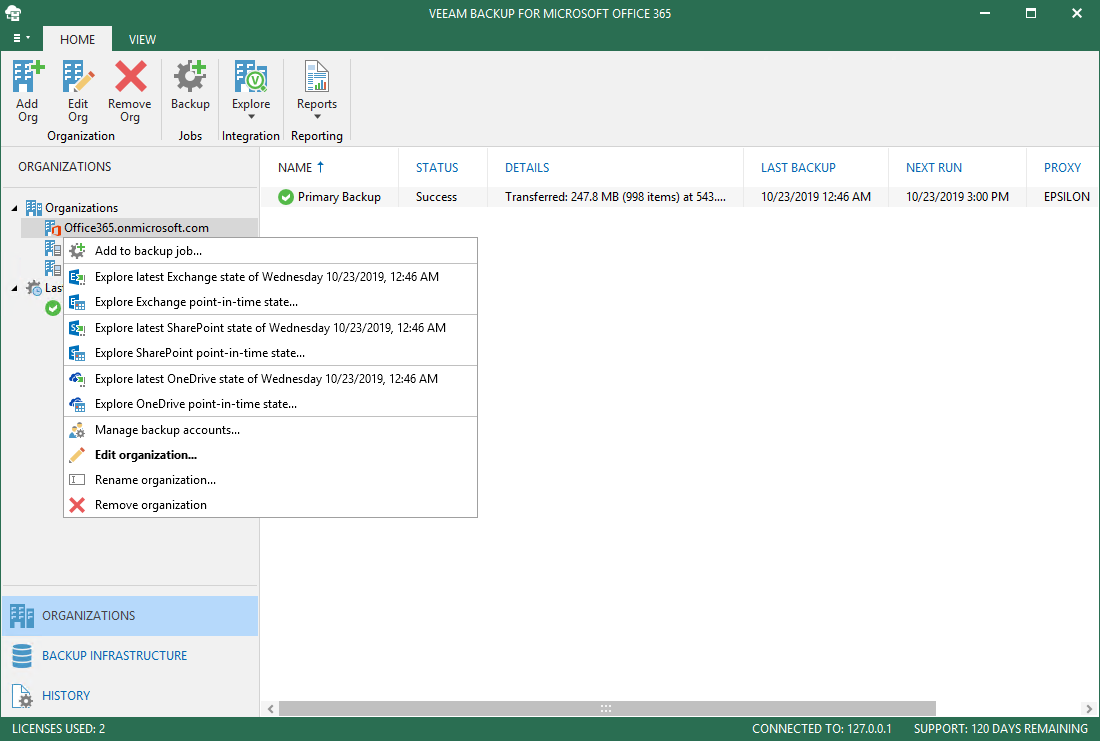
Task: Expand the Explore dropdown arrow
Action: 251,117
